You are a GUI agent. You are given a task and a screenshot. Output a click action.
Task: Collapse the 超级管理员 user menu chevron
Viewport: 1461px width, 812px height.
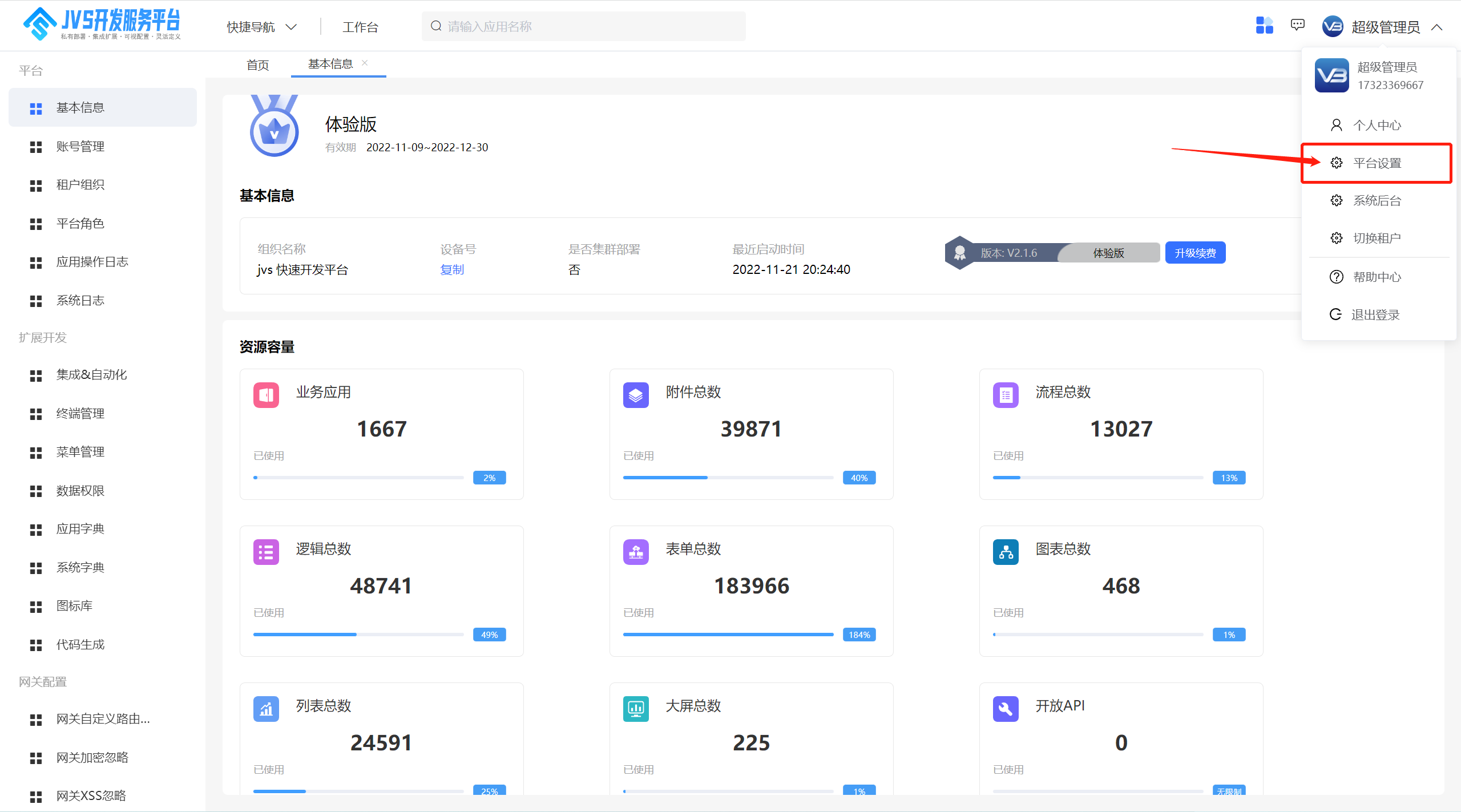(x=1436, y=27)
